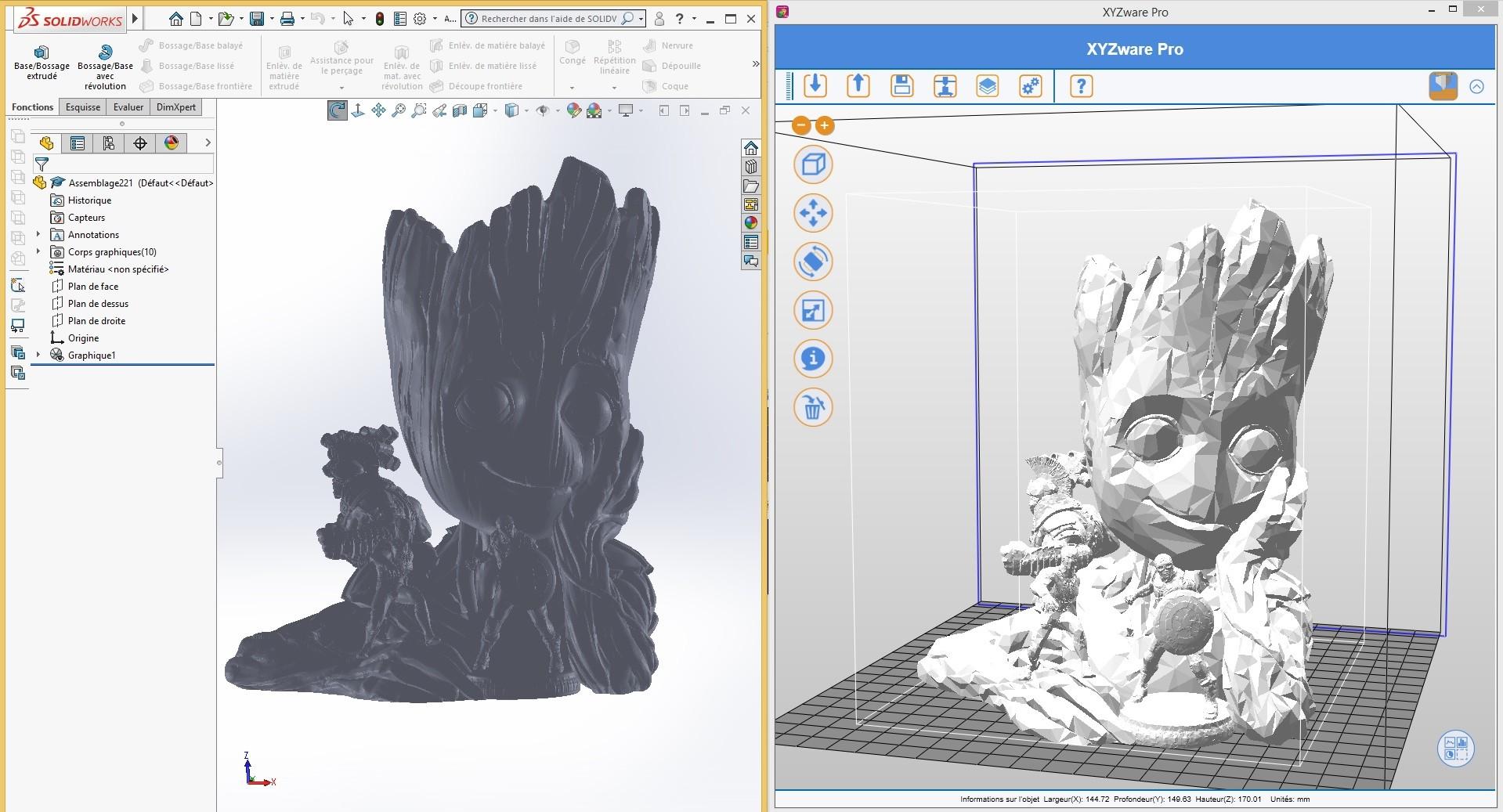Switch to the Esquisse tab

coord(82,107)
